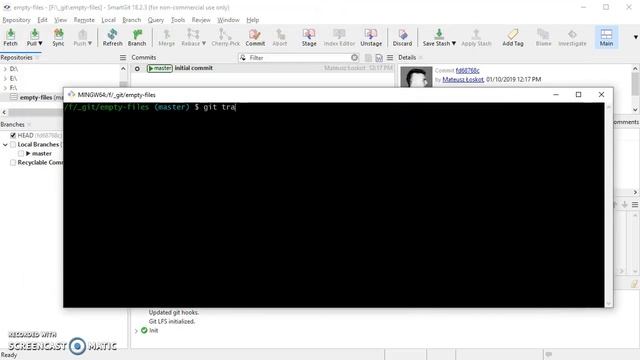Image resolution: width=640 pixels, height=360 pixels.
Task: Open the Branch menu
Action: click(131, 20)
